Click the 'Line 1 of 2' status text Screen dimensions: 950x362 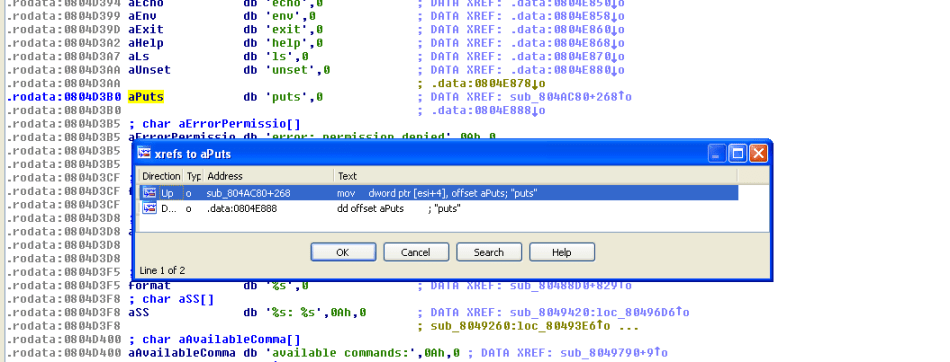(x=162, y=270)
